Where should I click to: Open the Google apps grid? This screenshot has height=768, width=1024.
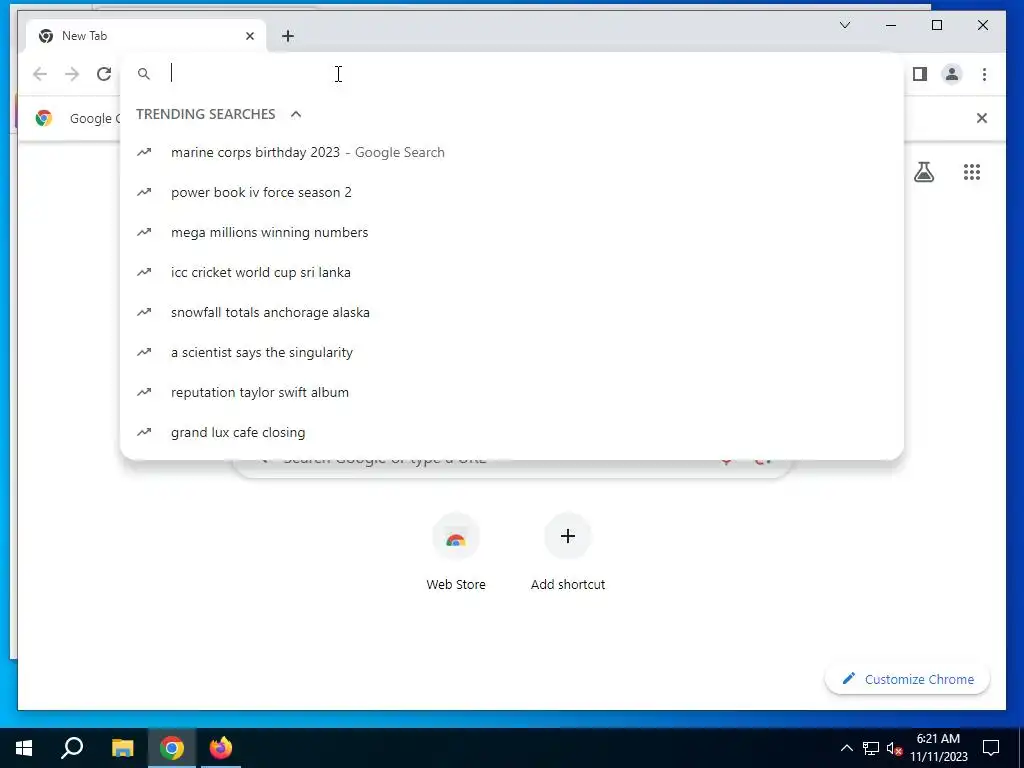pyautogui.click(x=972, y=172)
